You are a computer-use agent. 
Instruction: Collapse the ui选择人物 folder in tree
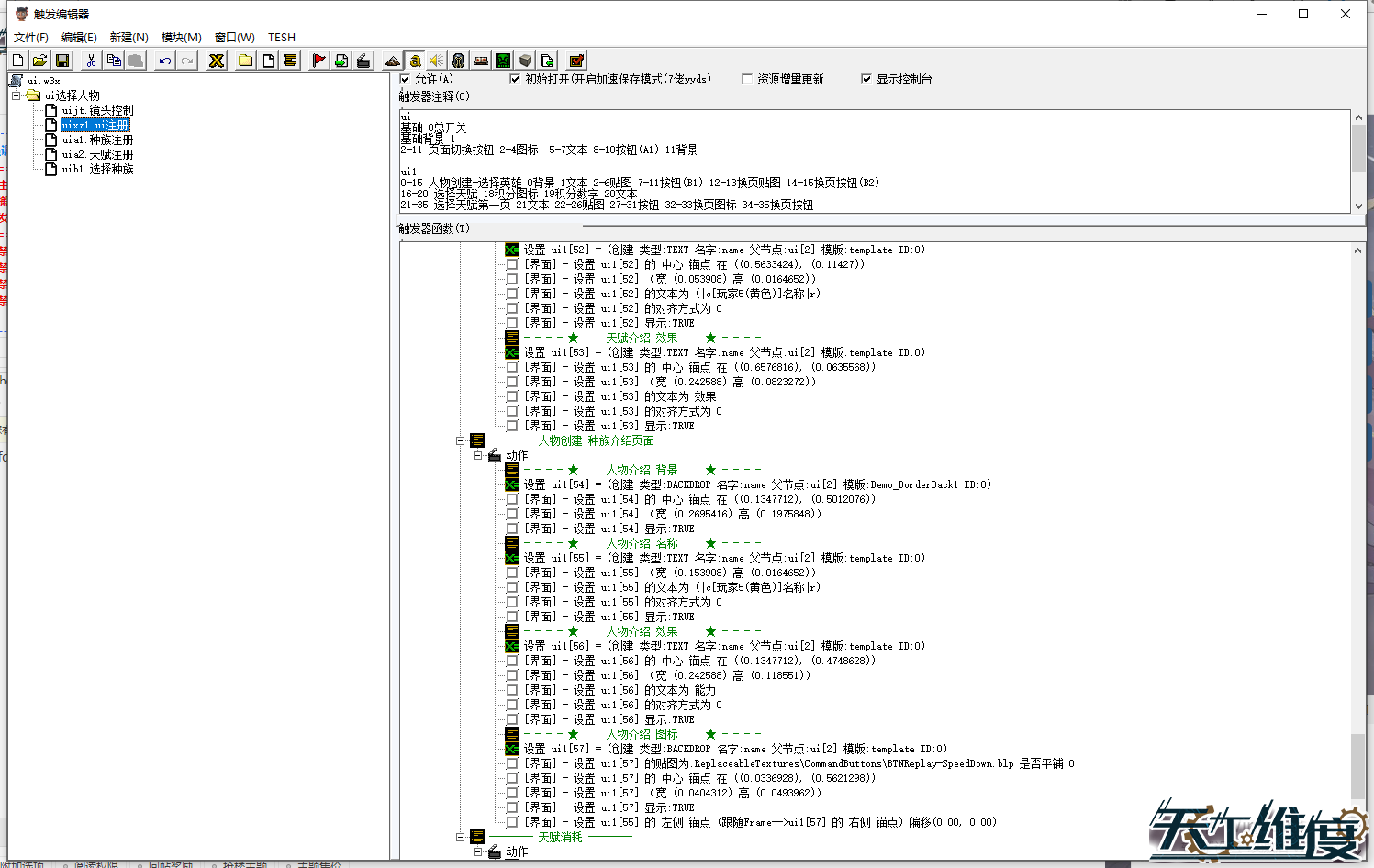pos(17,95)
